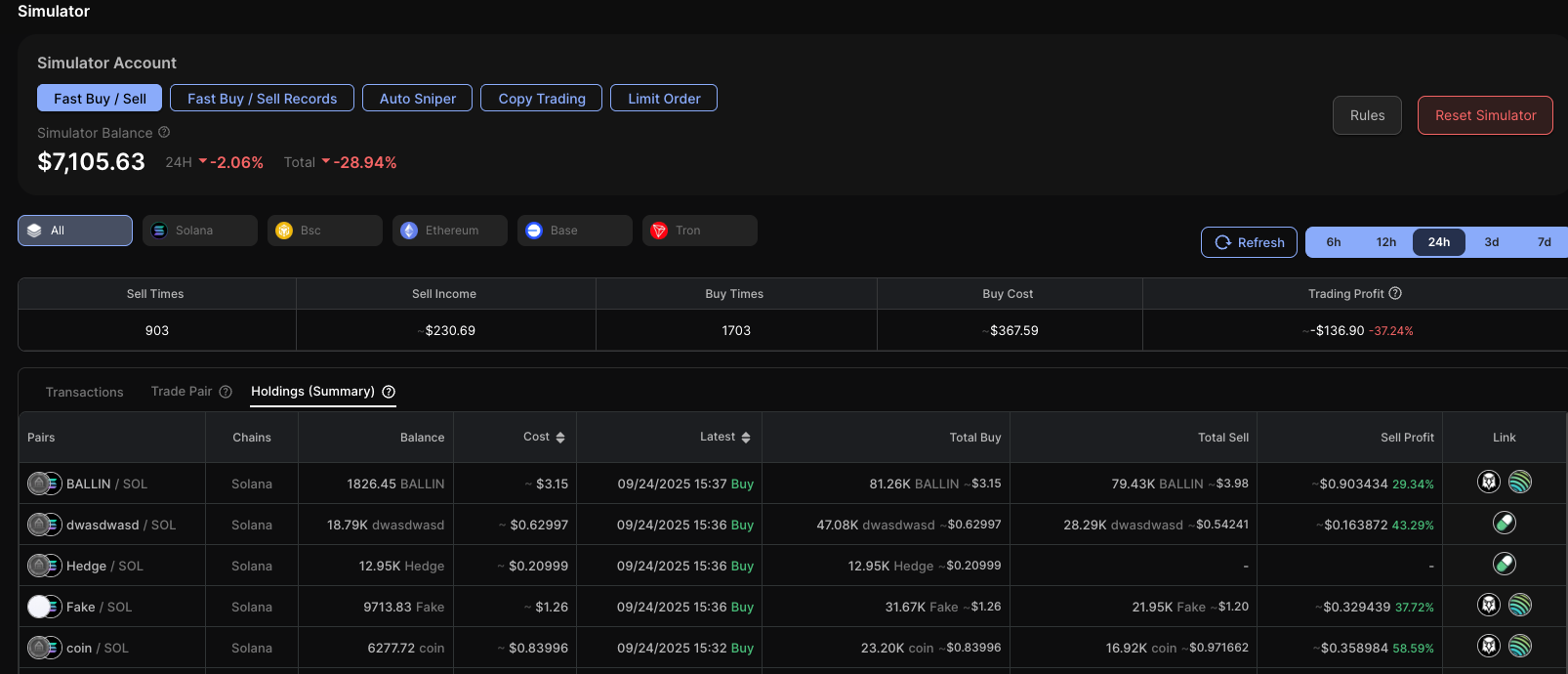Image resolution: width=1568 pixels, height=674 pixels.
Task: Switch to Fast Buy / Sell tab
Action: tap(100, 98)
